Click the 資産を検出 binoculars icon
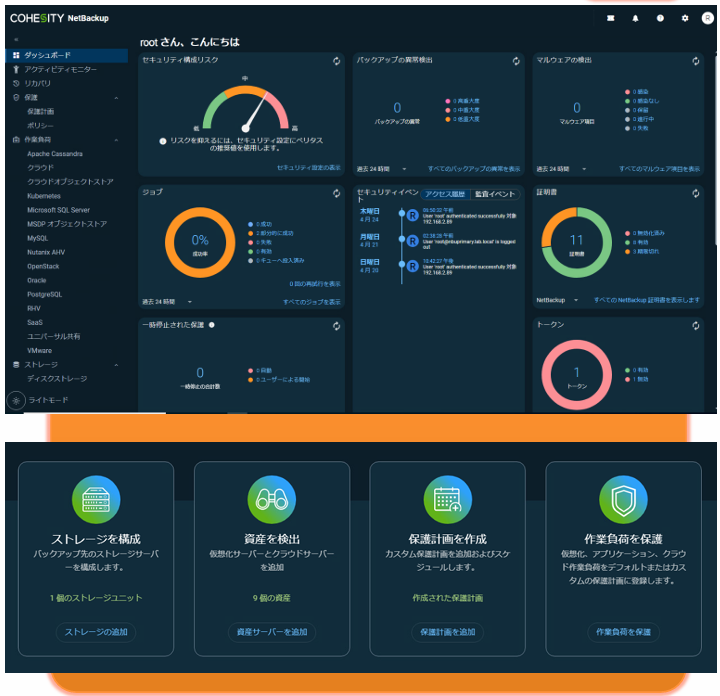Image resolution: width=720 pixels, height=696 pixels. [x=272, y=500]
